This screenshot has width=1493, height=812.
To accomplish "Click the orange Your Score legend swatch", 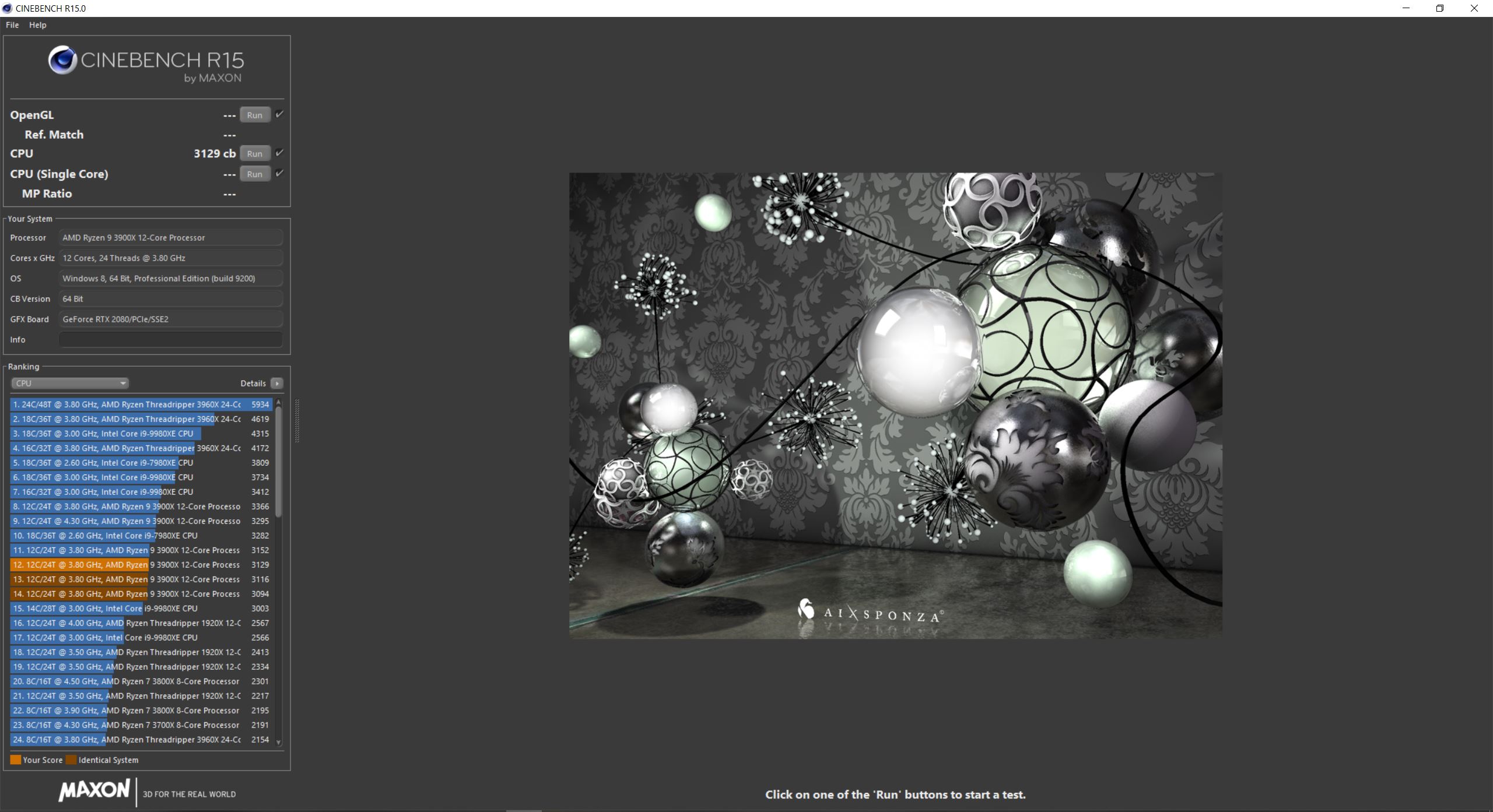I will (x=15, y=760).
